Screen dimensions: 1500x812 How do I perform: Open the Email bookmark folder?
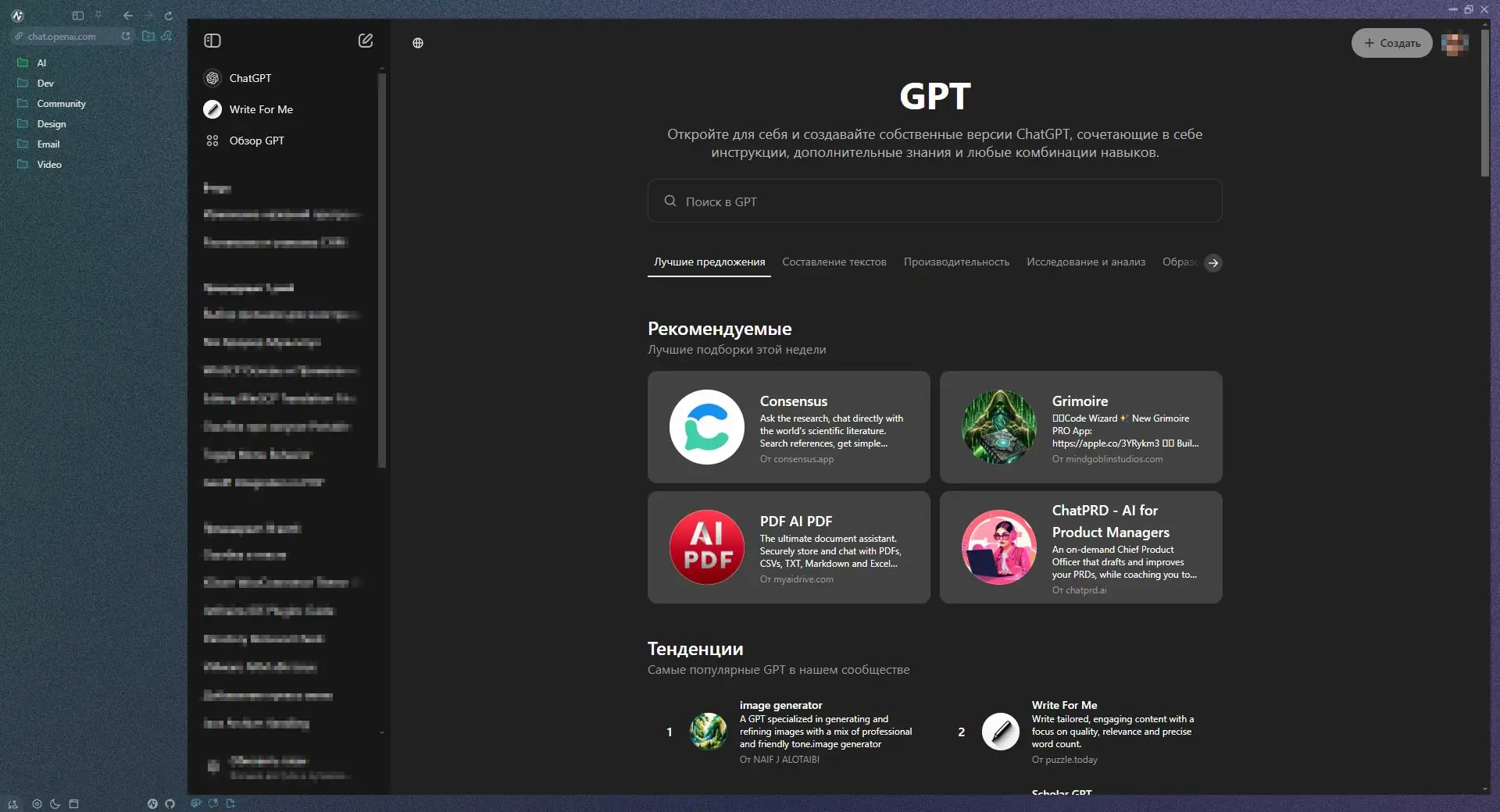pyautogui.click(x=48, y=144)
